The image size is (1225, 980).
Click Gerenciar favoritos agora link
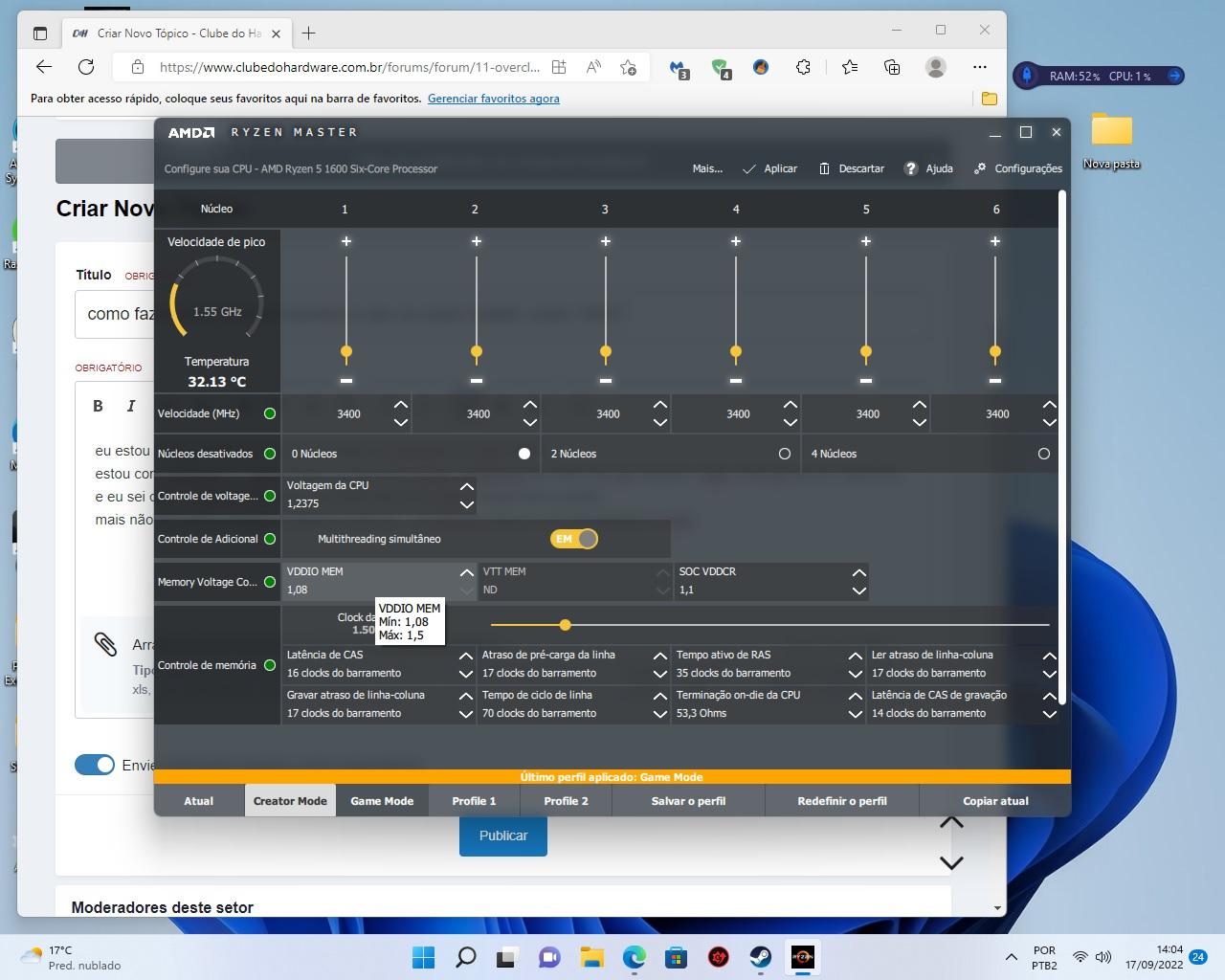coord(494,99)
